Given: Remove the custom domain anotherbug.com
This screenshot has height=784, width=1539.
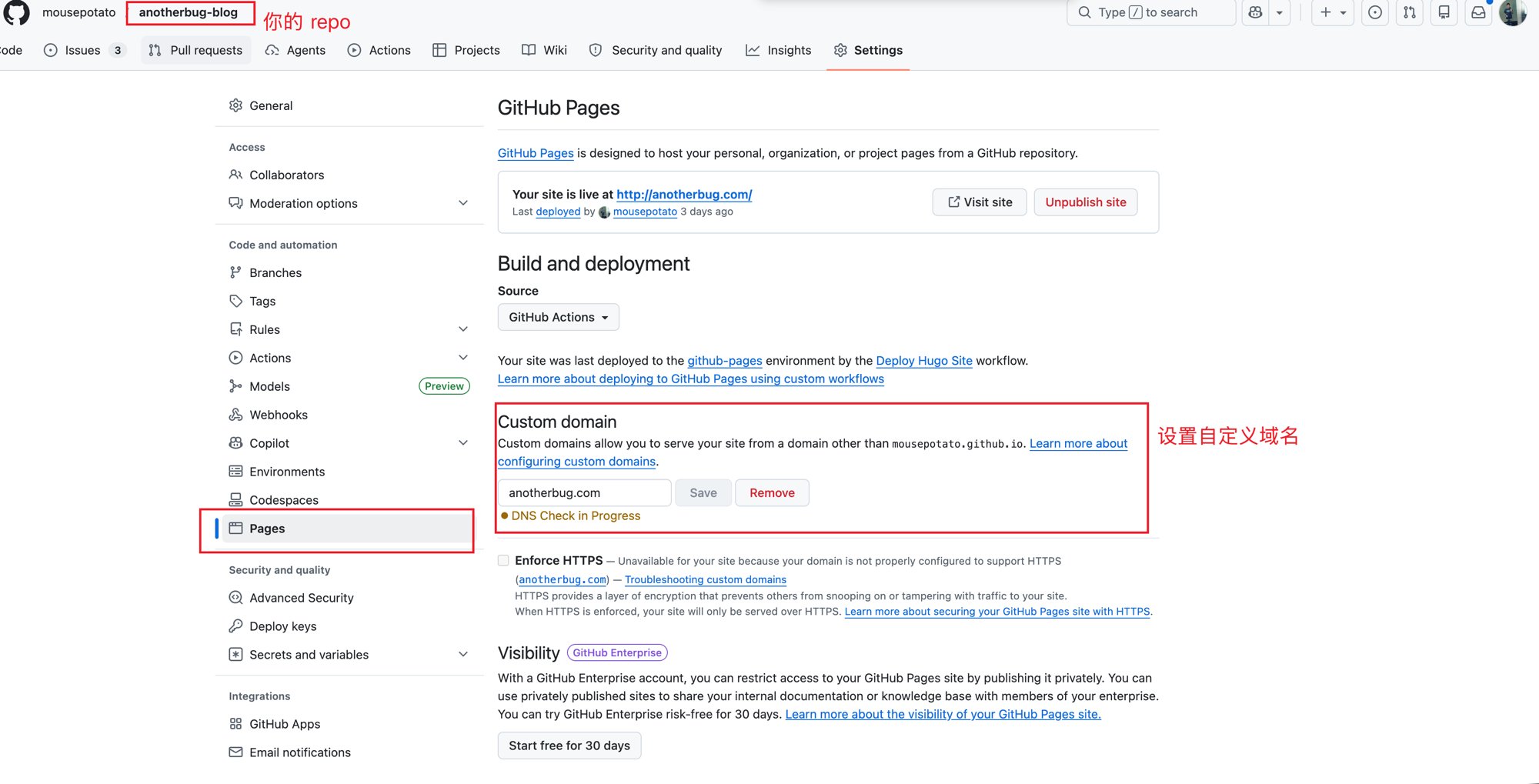Looking at the screenshot, I should coord(772,493).
